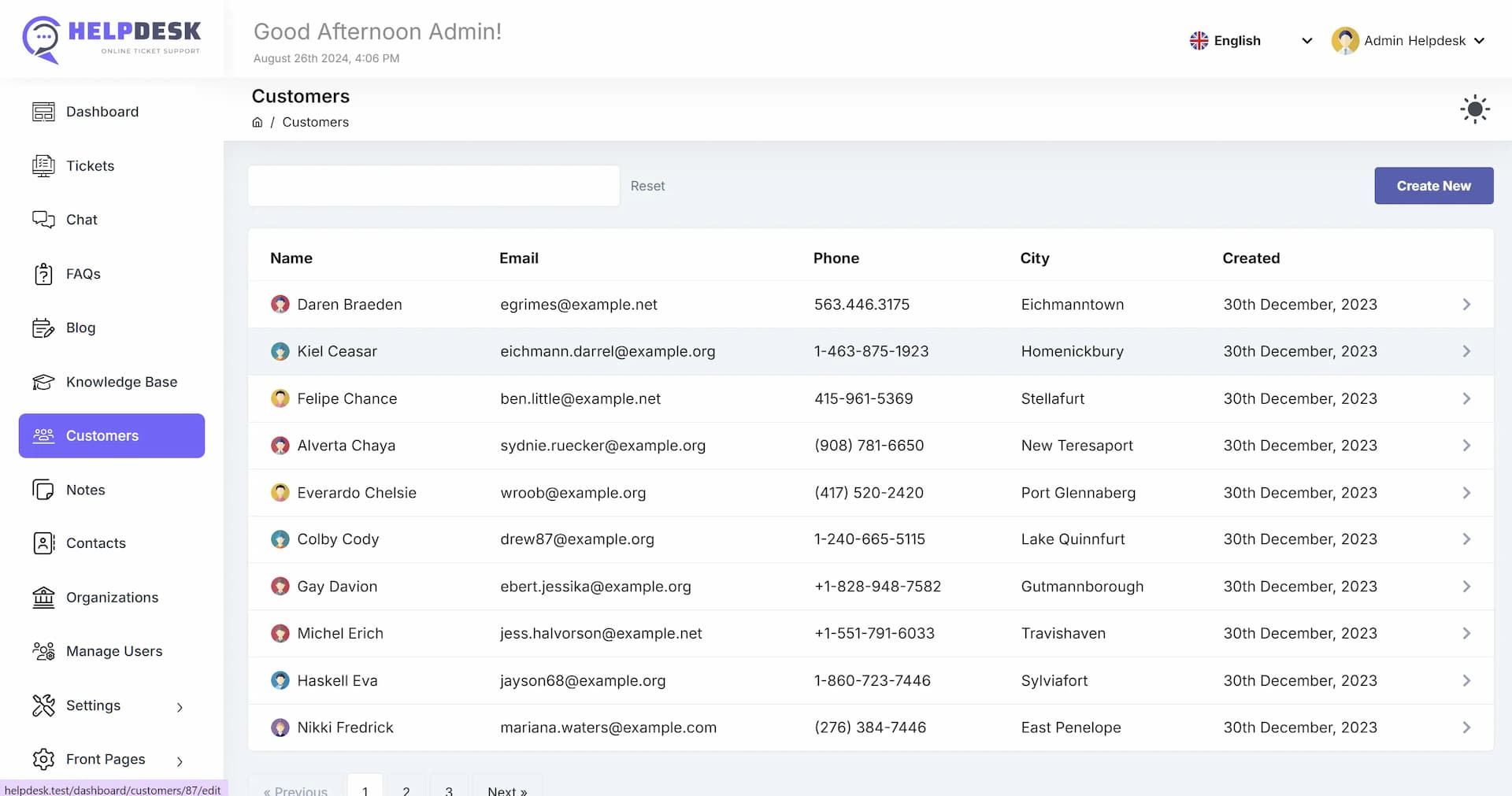Screen dimensions: 1512x796
Task: Click the city New Teresaport
Action: tap(1077, 446)
